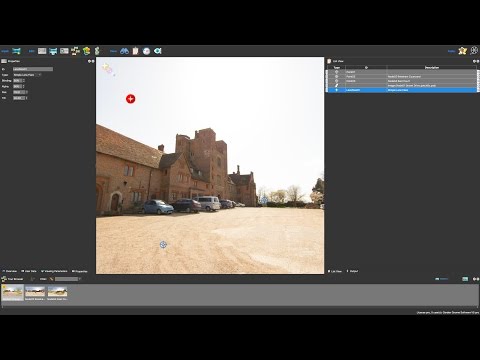Switch to the Overview tab
The height and width of the screenshot is (360, 480).
(9, 271)
